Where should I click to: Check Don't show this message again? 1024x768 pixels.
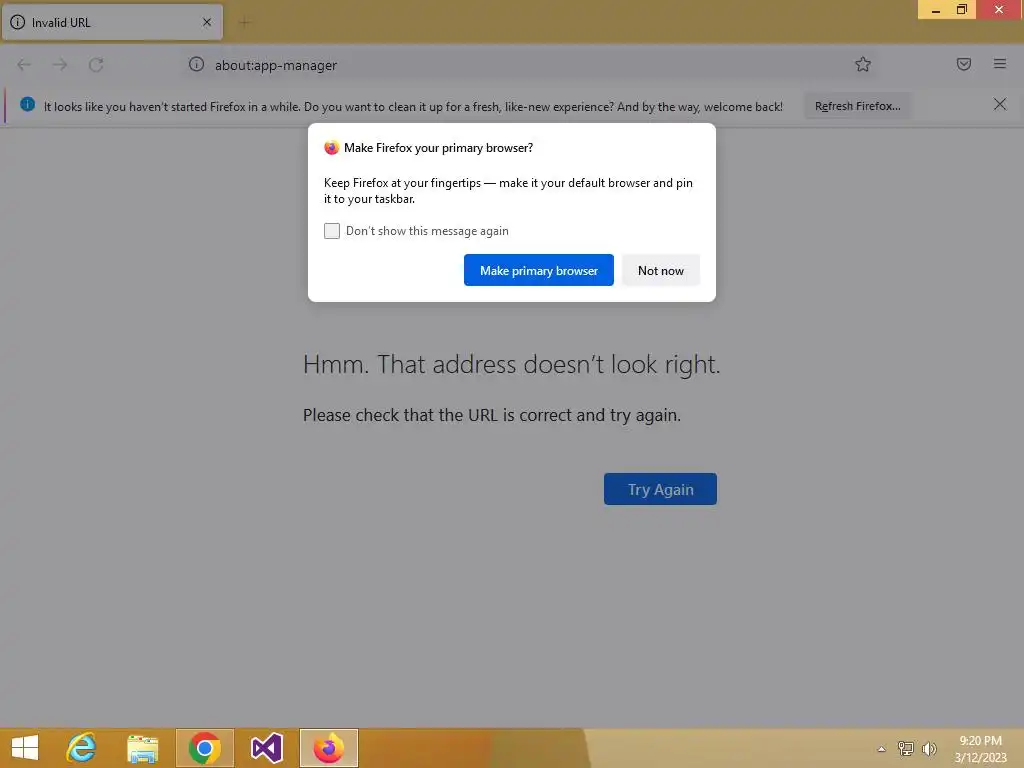332,231
